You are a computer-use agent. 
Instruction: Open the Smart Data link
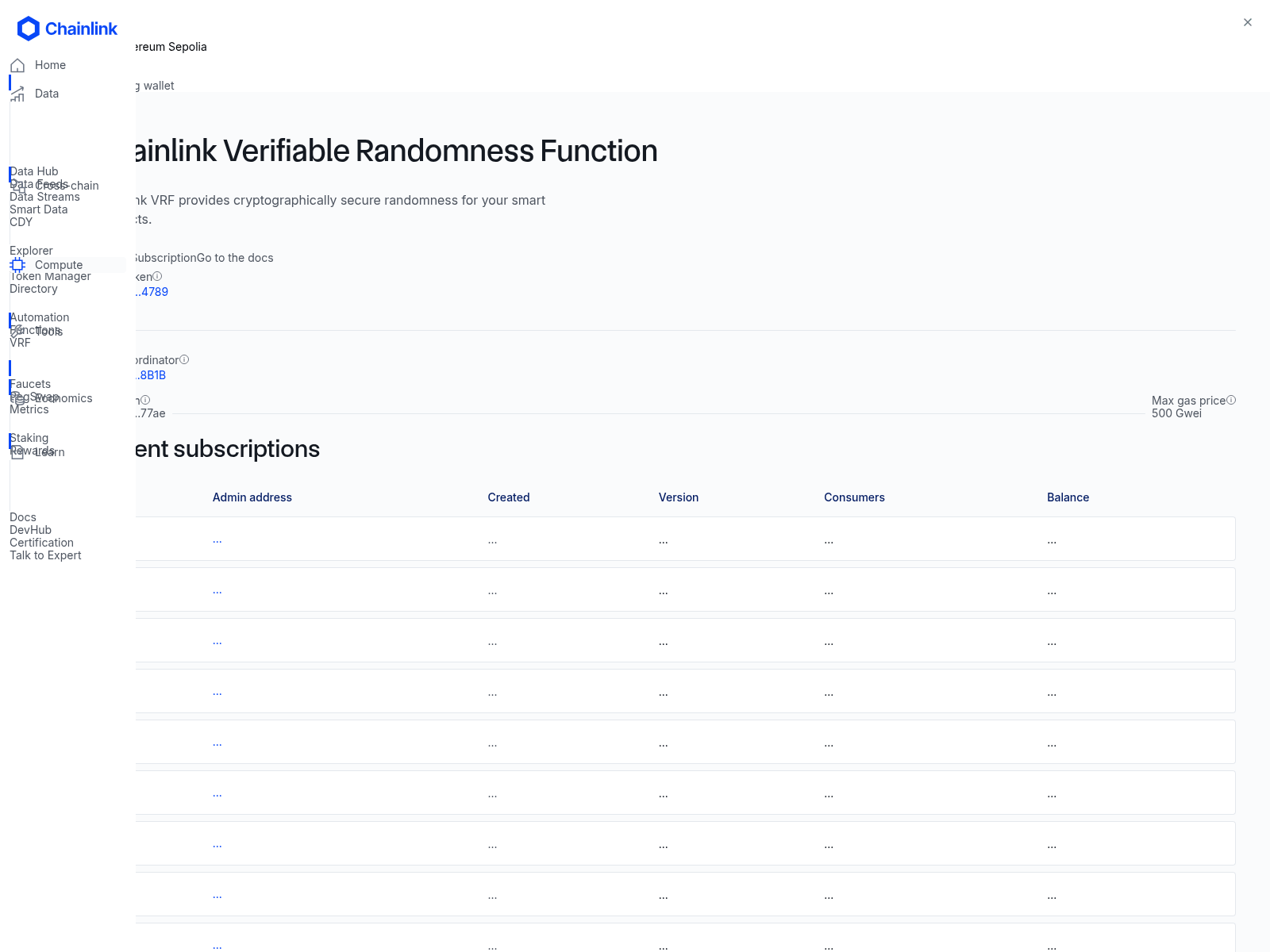coord(38,209)
